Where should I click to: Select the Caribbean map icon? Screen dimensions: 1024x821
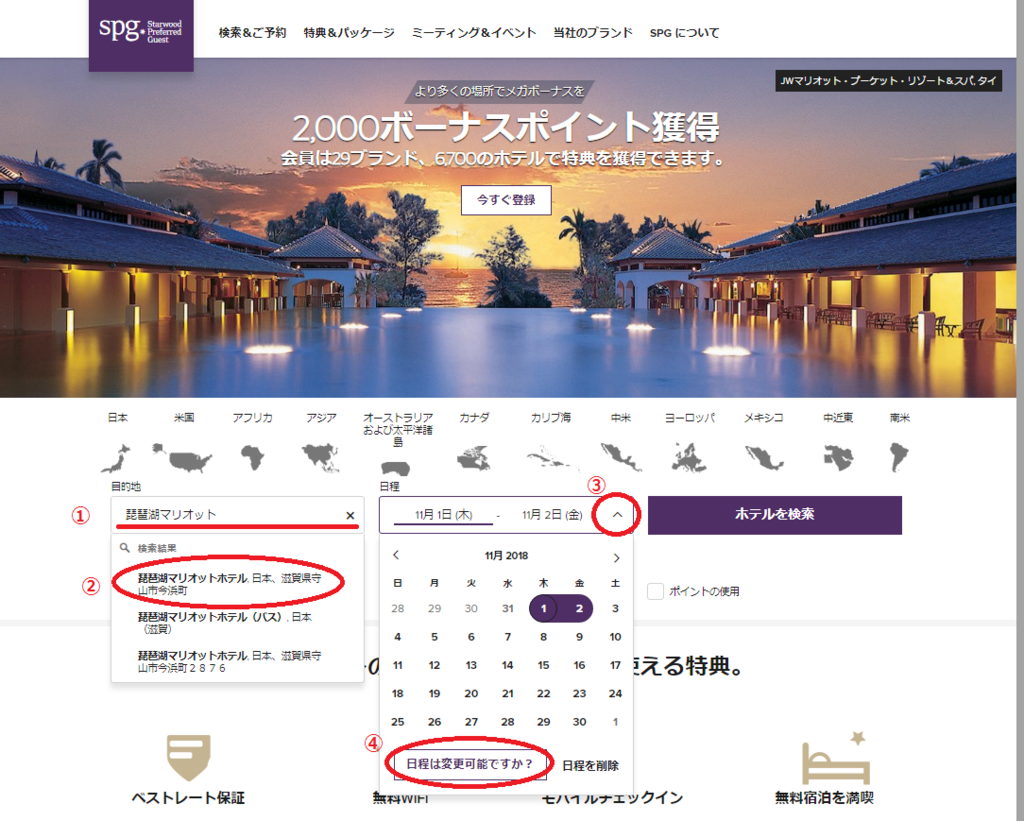tap(551, 458)
